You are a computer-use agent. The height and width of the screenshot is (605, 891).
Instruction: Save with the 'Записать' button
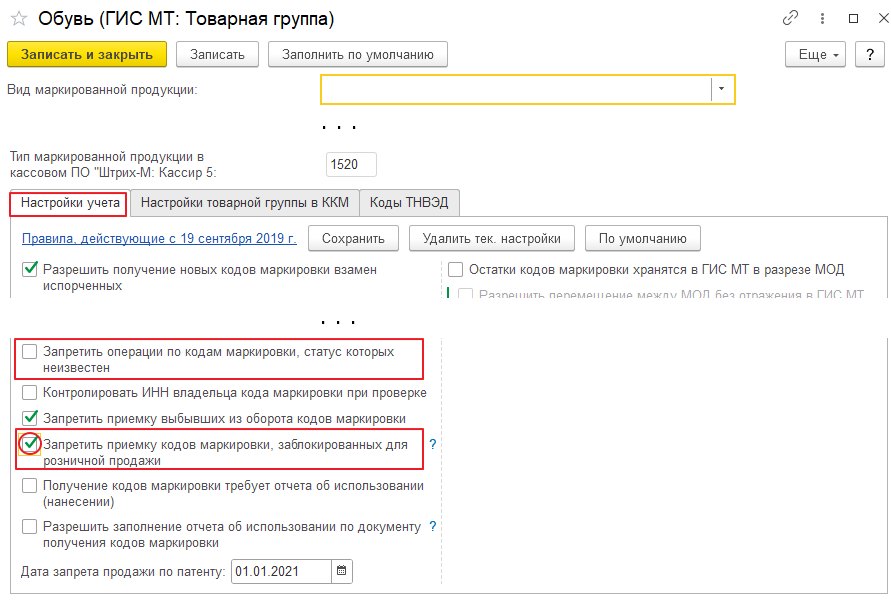217,55
